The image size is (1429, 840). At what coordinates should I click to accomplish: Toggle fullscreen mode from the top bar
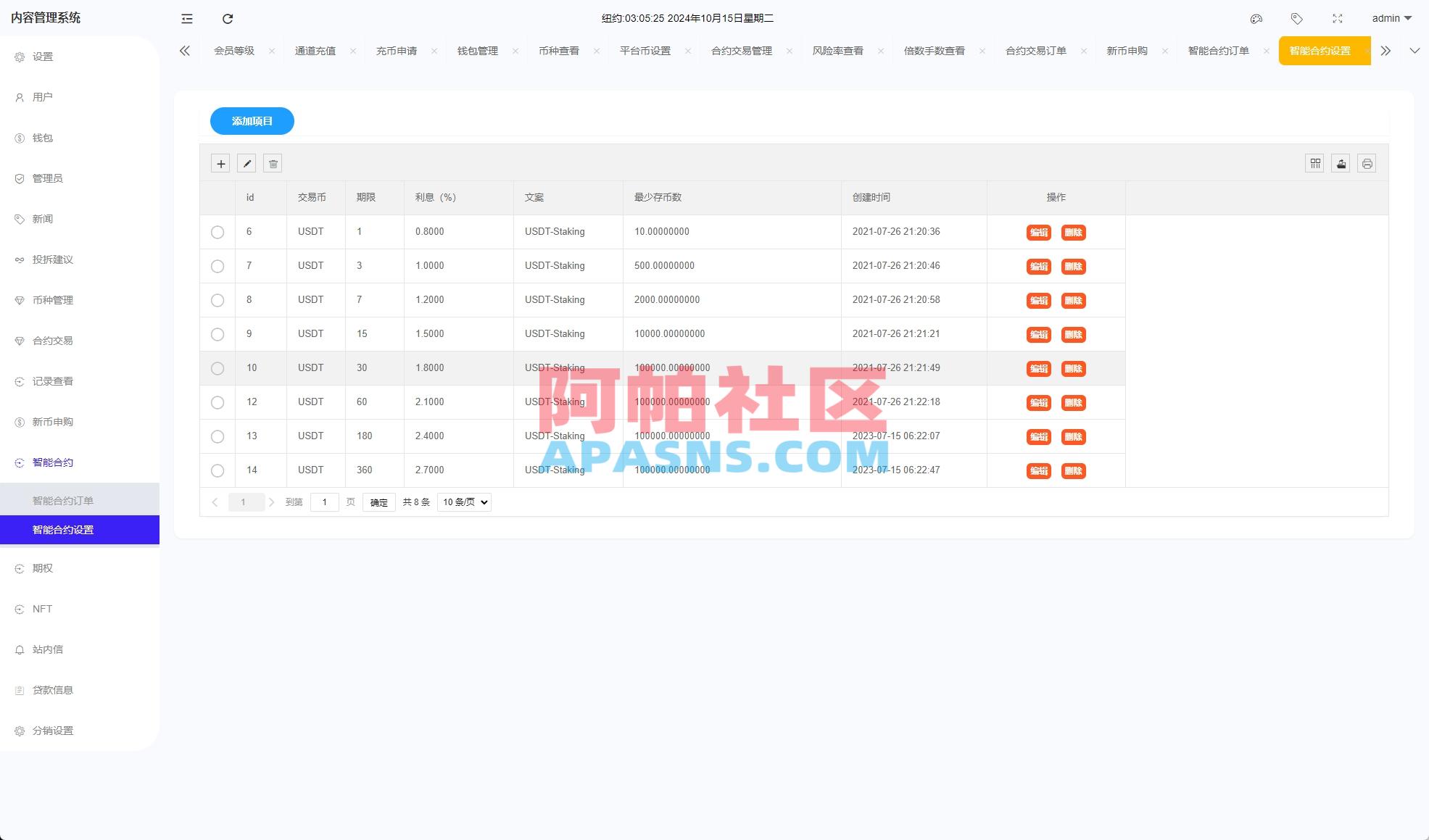(x=1336, y=18)
